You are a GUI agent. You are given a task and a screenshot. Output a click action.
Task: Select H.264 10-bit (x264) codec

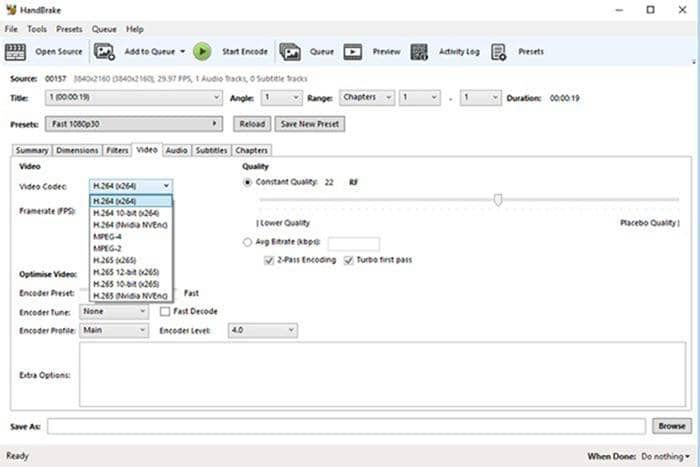(x=131, y=213)
